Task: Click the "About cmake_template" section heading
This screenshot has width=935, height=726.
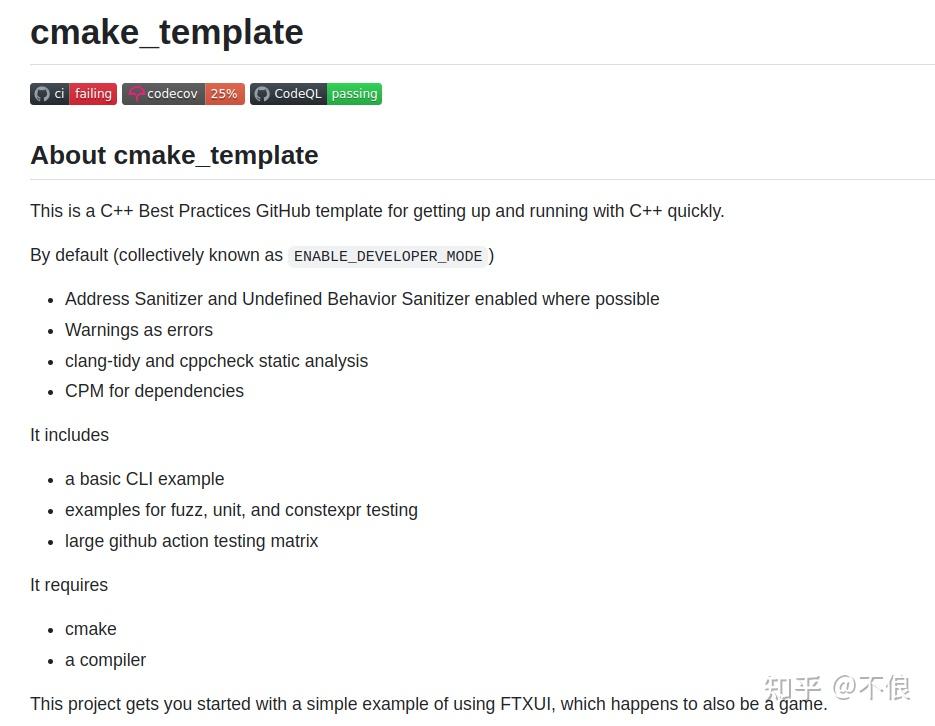Action: [x=174, y=155]
